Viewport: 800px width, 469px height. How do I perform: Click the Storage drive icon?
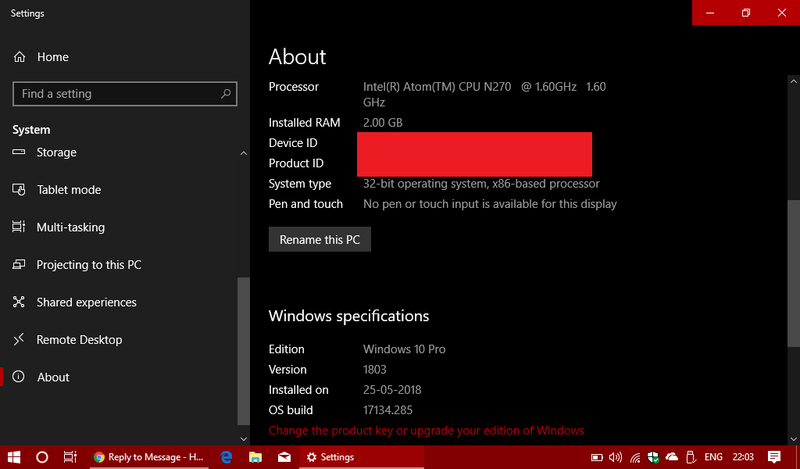click(x=18, y=152)
